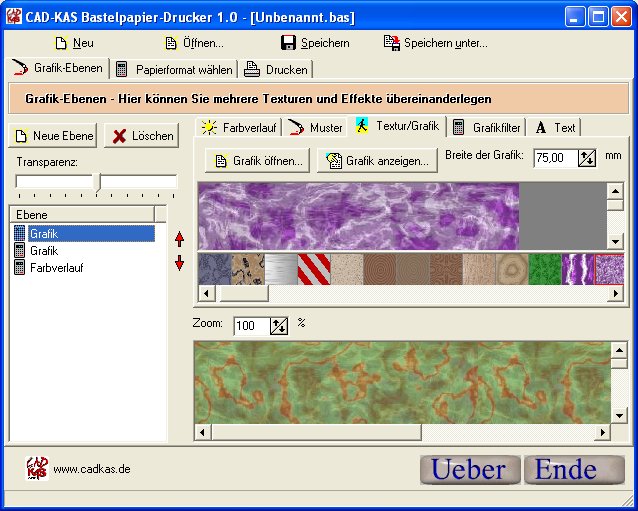This screenshot has width=638, height=511.
Task: Click Speichern unter... in the toolbar
Action: click(x=436, y=43)
